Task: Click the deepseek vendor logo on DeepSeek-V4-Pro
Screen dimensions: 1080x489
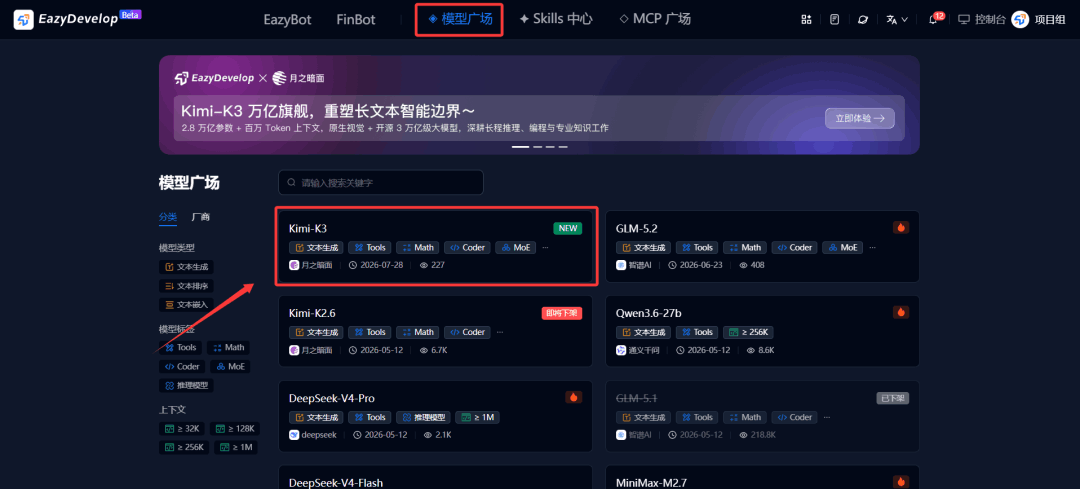Action: pos(293,435)
